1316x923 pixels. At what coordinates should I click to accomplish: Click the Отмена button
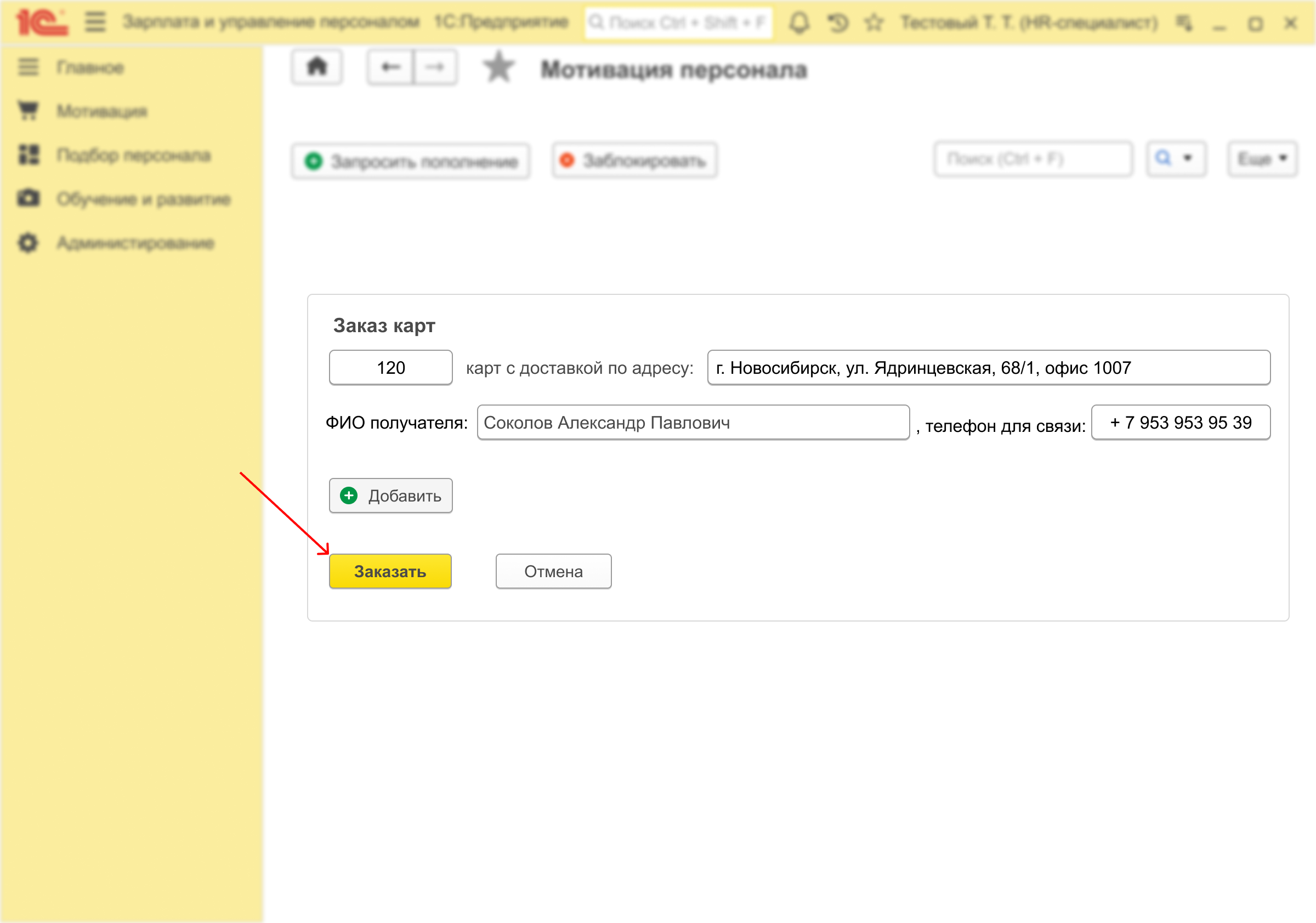click(553, 571)
